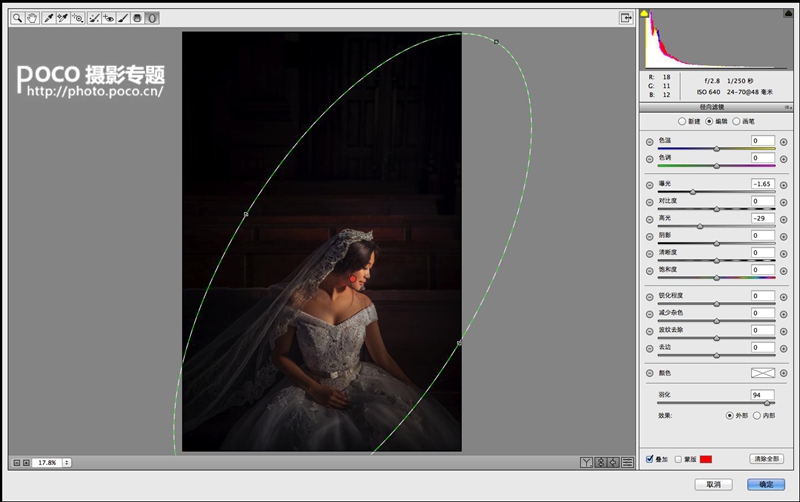Select the 画笔 radio button
Image resolution: width=800 pixels, height=502 pixels.
pos(736,121)
